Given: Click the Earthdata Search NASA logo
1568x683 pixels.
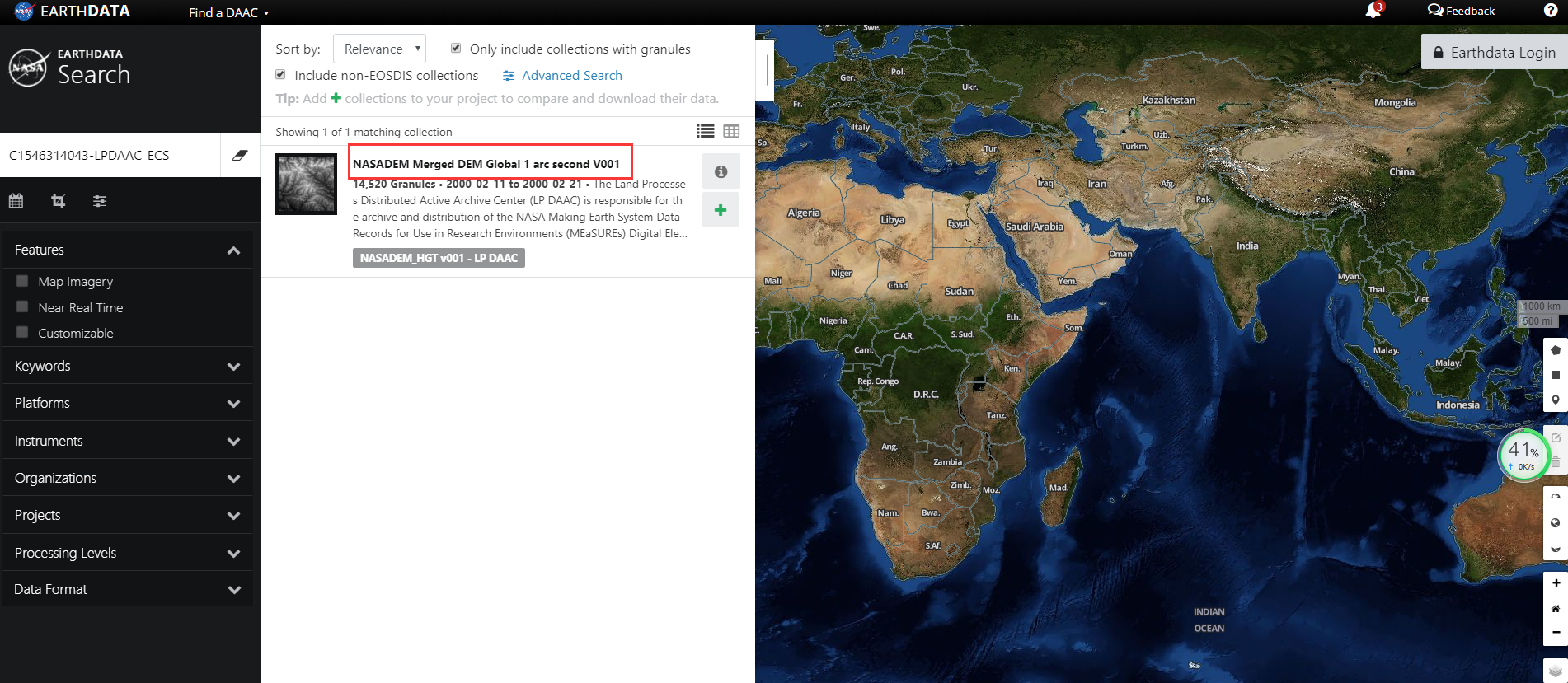Looking at the screenshot, I should click(28, 68).
